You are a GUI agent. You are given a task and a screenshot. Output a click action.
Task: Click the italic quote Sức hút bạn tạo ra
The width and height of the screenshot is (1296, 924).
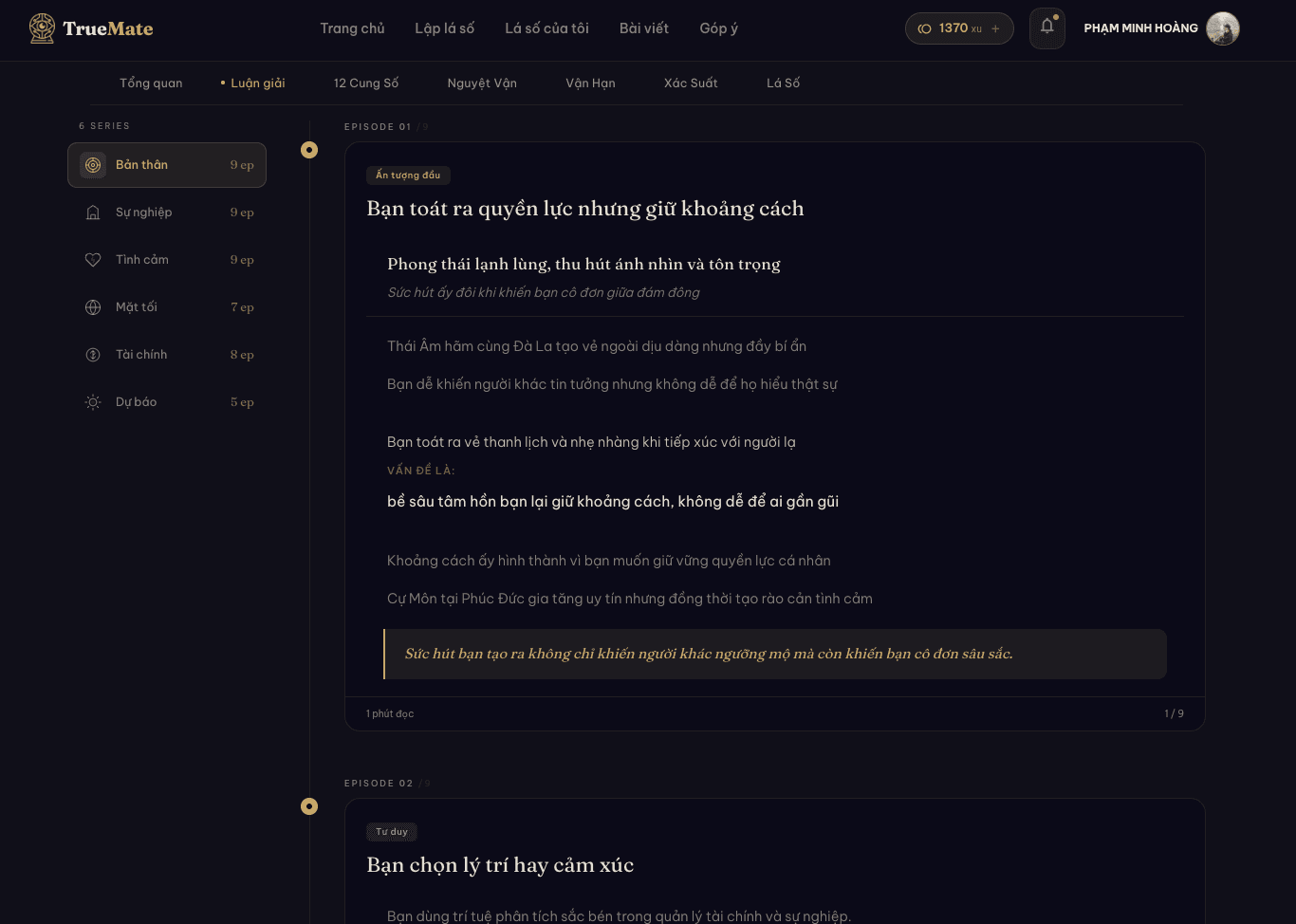coord(709,654)
